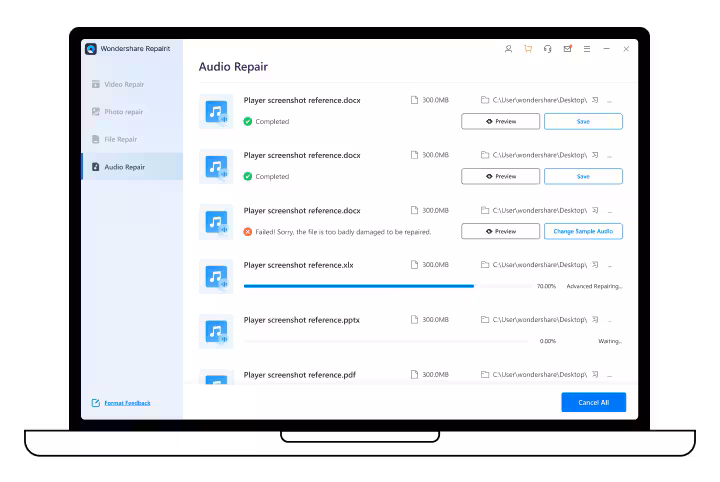The image size is (720, 482).
Task: Select the audio thumbnail of reference.pptx
Action: (216, 331)
